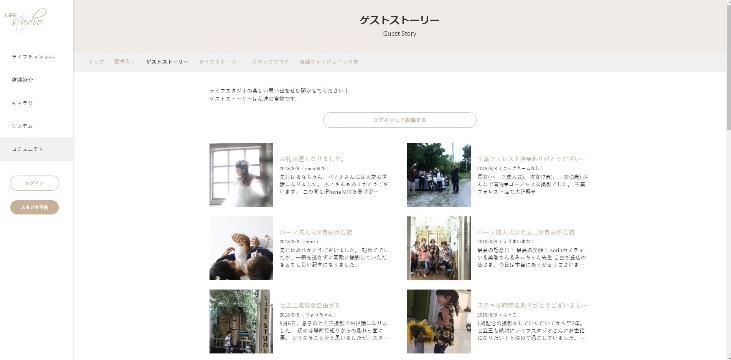Open the システム sidebar menu item
The width and height of the screenshot is (731, 360).
coord(22,126)
